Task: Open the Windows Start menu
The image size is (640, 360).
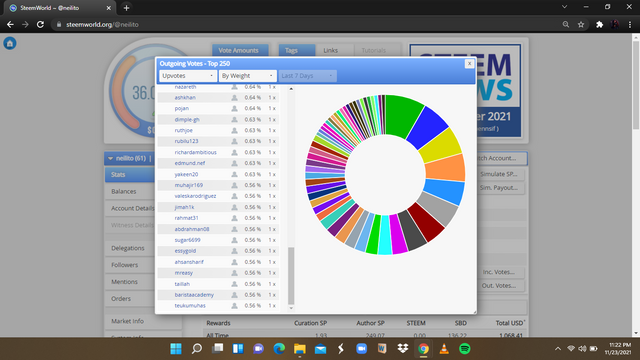Action: (x=176, y=349)
